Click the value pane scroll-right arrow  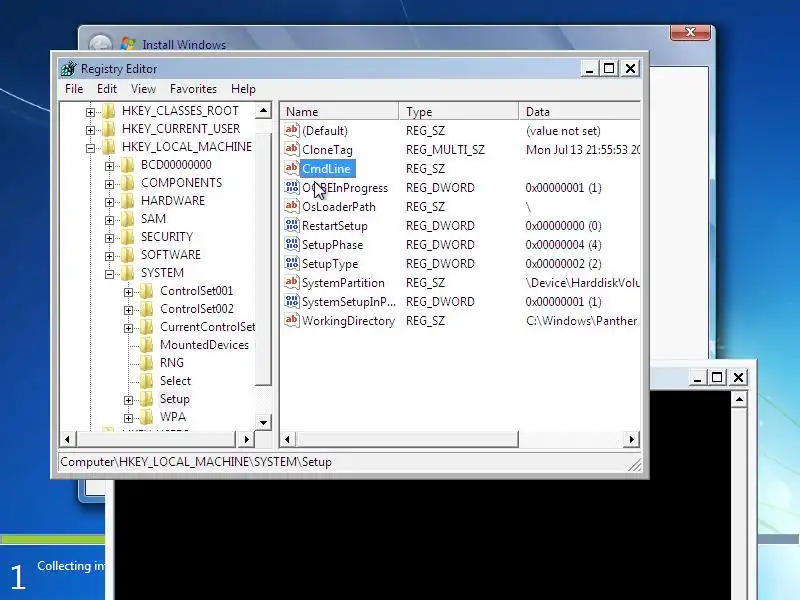point(632,439)
